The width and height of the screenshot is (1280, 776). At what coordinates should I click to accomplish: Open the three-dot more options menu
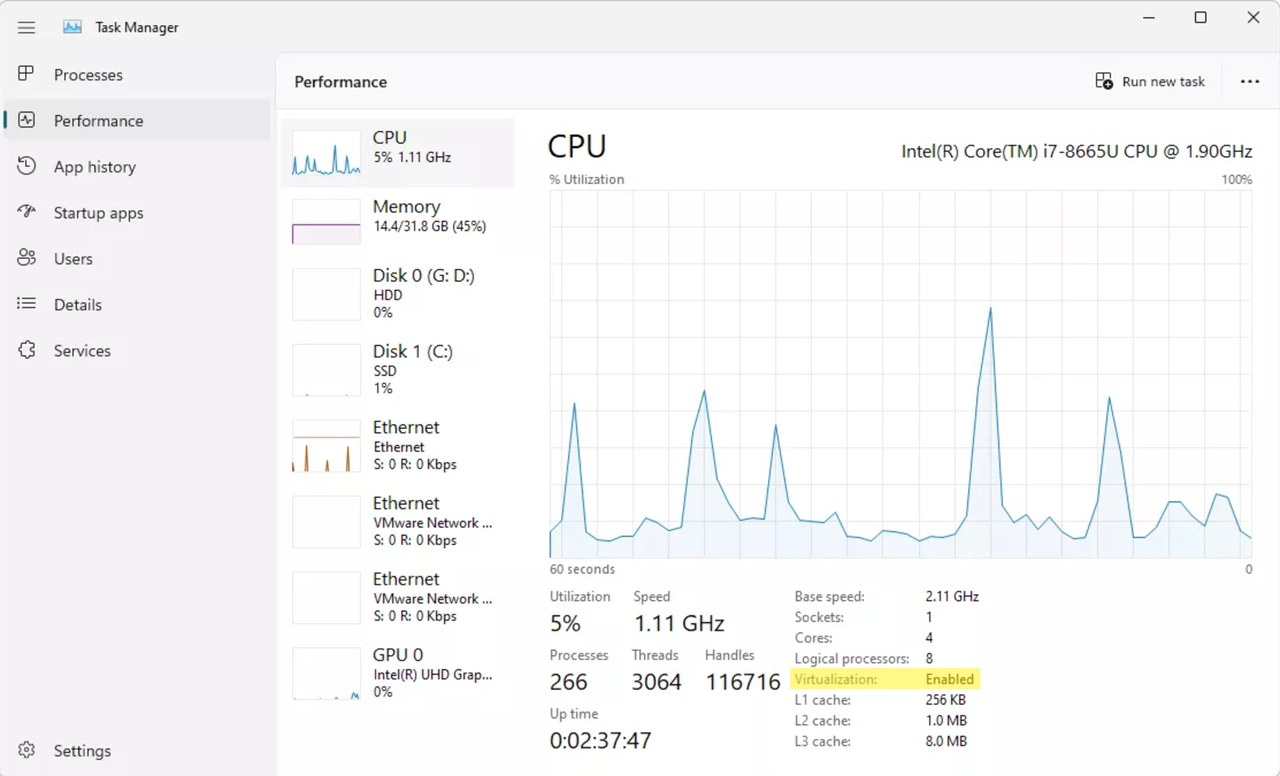(x=1249, y=82)
